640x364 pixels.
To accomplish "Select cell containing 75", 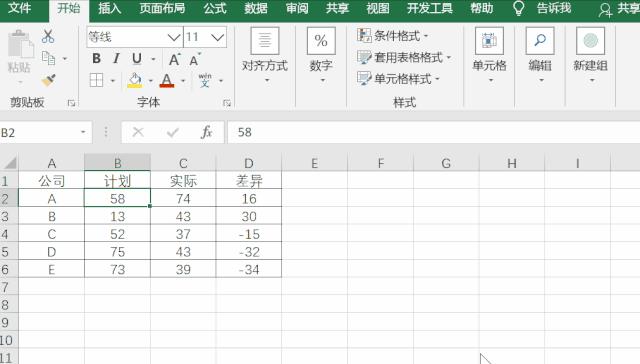I will click(118, 251).
